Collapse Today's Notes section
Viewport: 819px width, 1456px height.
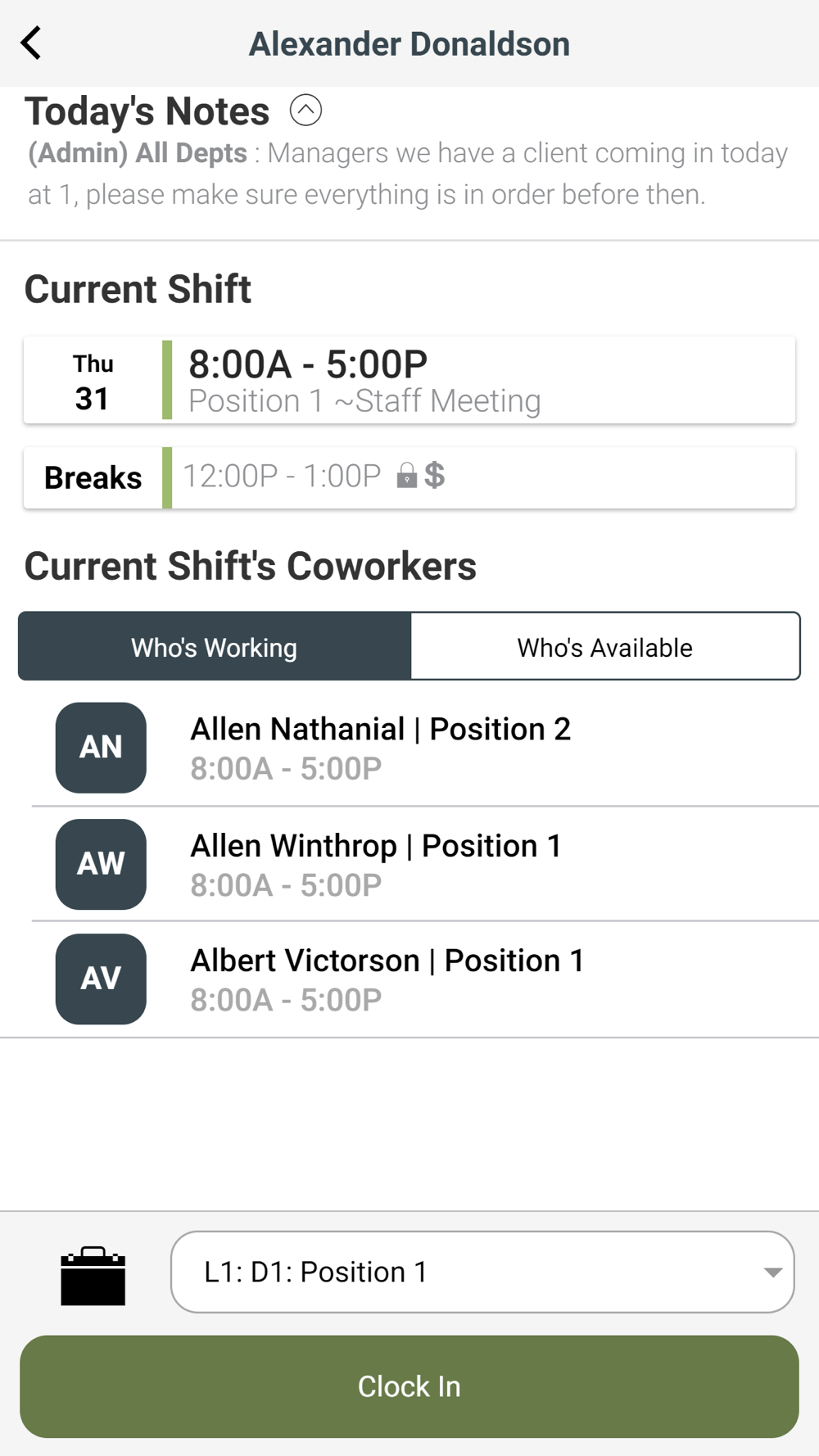(305, 110)
